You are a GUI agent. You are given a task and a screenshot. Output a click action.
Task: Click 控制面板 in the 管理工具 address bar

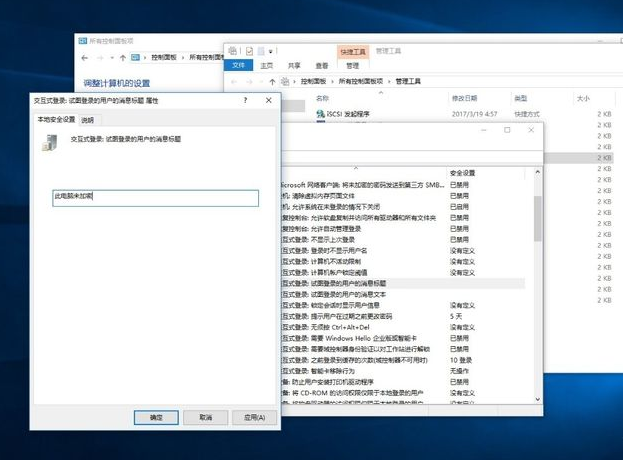(x=314, y=81)
